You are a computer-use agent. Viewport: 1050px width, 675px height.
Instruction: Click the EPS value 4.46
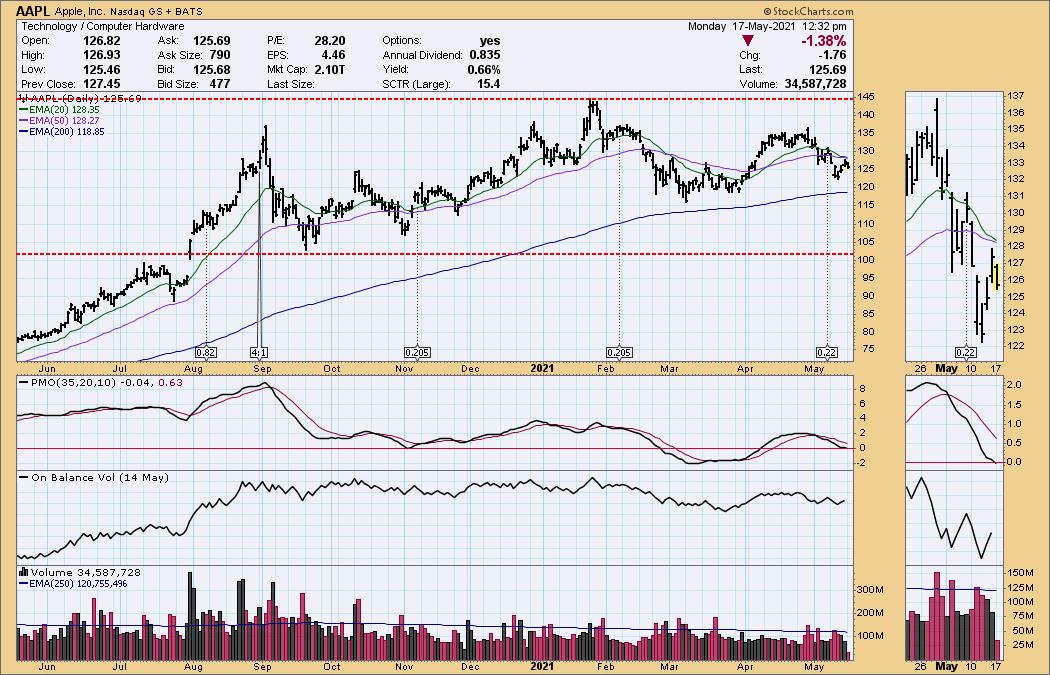[x=333, y=55]
